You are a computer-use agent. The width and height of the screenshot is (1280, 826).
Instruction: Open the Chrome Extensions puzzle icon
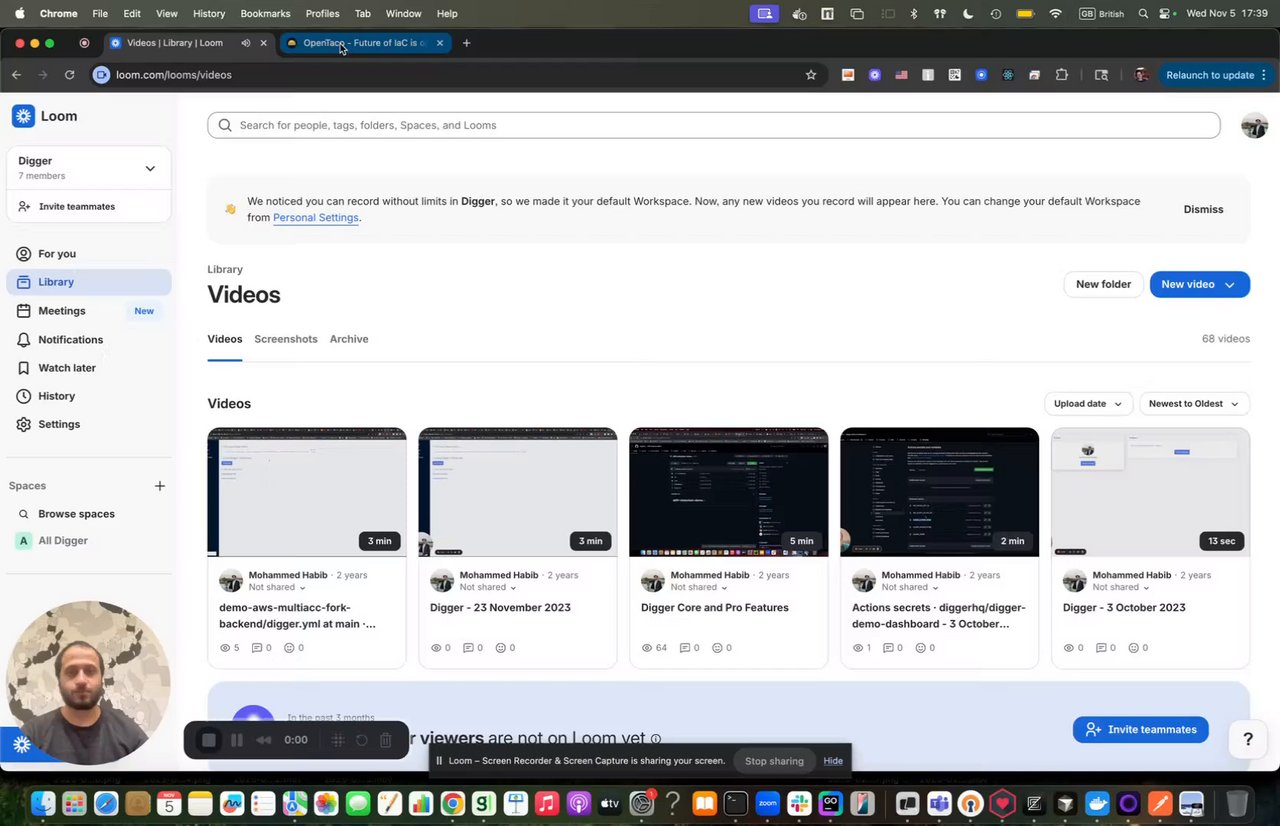(x=1062, y=75)
